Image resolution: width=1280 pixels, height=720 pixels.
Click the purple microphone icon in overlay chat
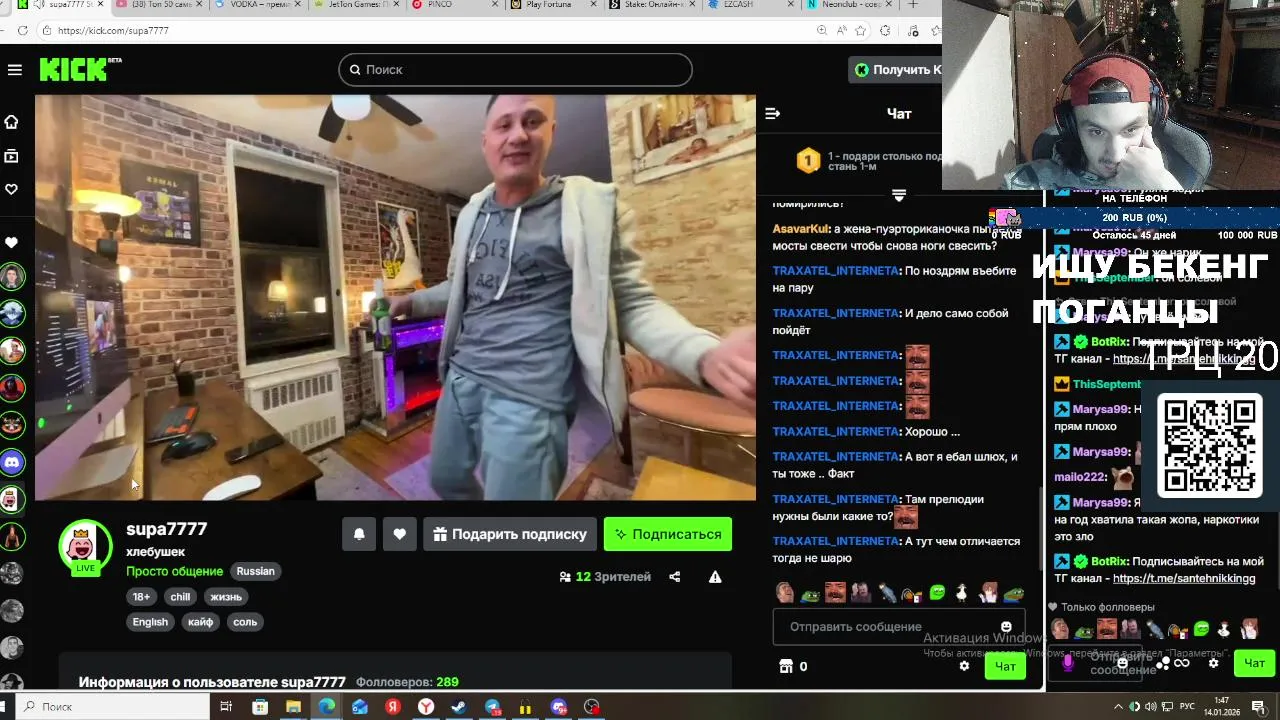point(1068,662)
